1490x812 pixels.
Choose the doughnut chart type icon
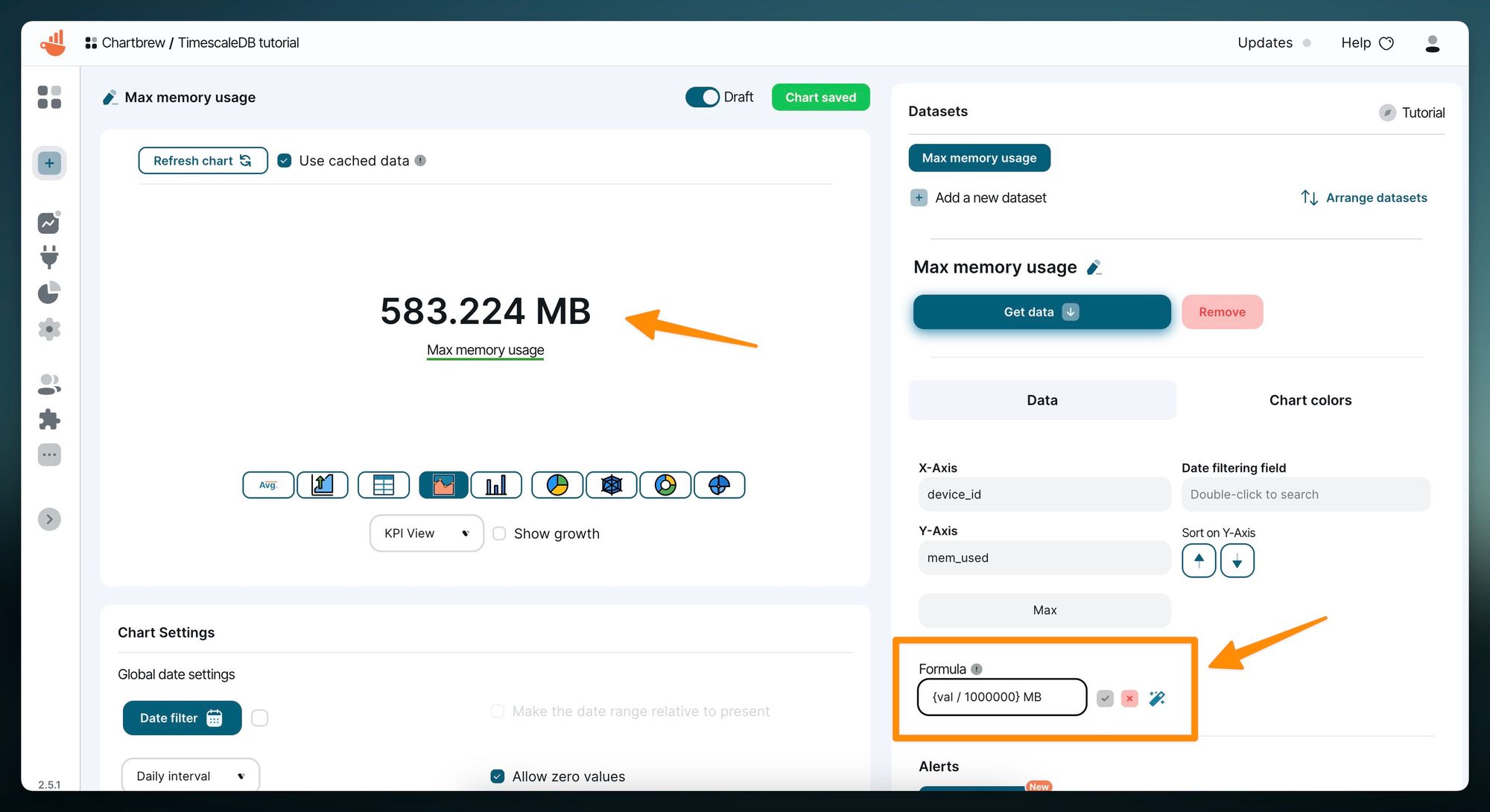pyautogui.click(x=665, y=485)
